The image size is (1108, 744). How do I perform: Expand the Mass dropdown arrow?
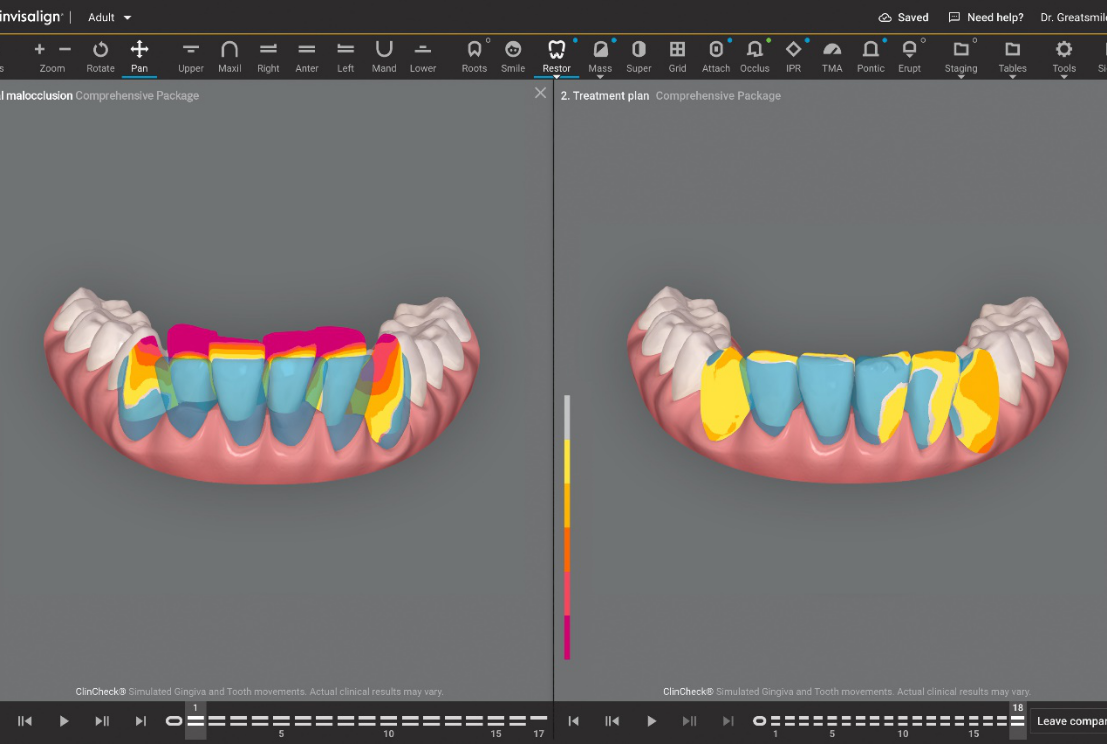pos(600,76)
